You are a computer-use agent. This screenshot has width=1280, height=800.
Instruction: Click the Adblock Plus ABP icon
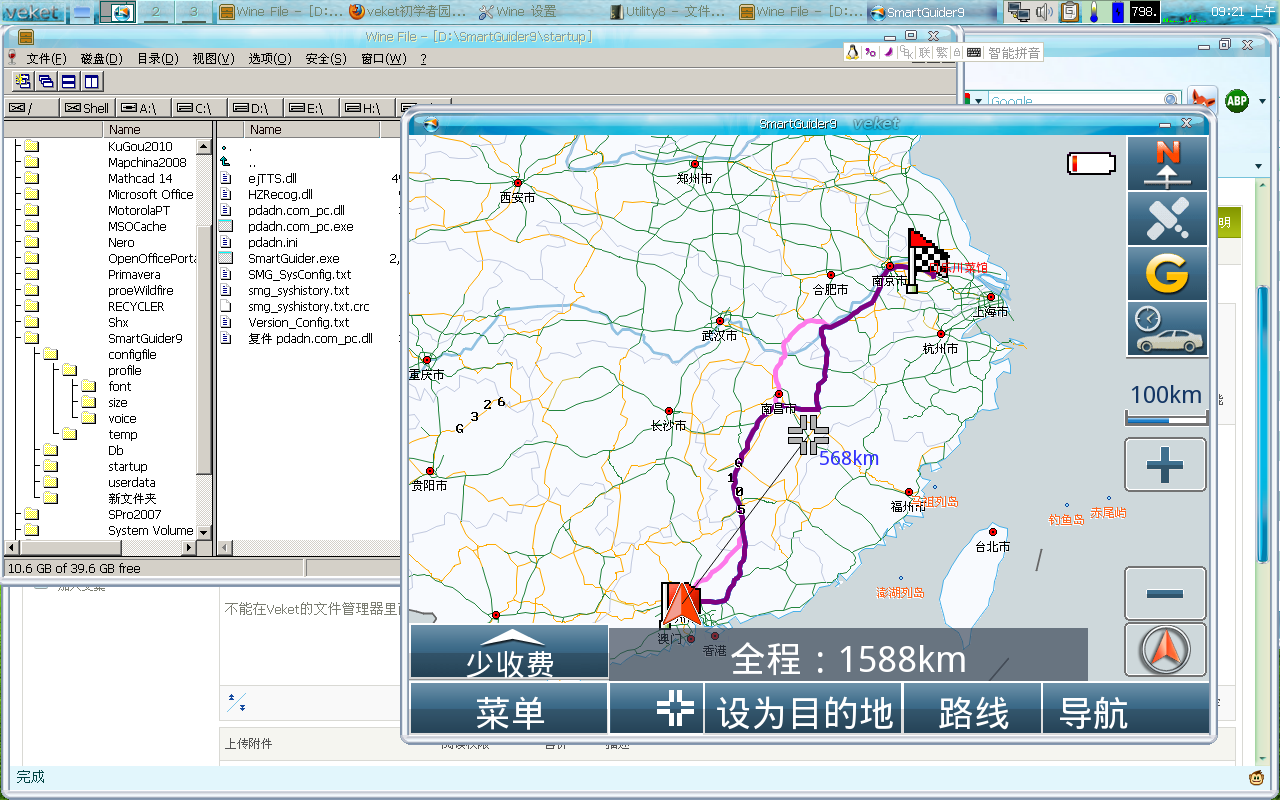tap(1237, 100)
